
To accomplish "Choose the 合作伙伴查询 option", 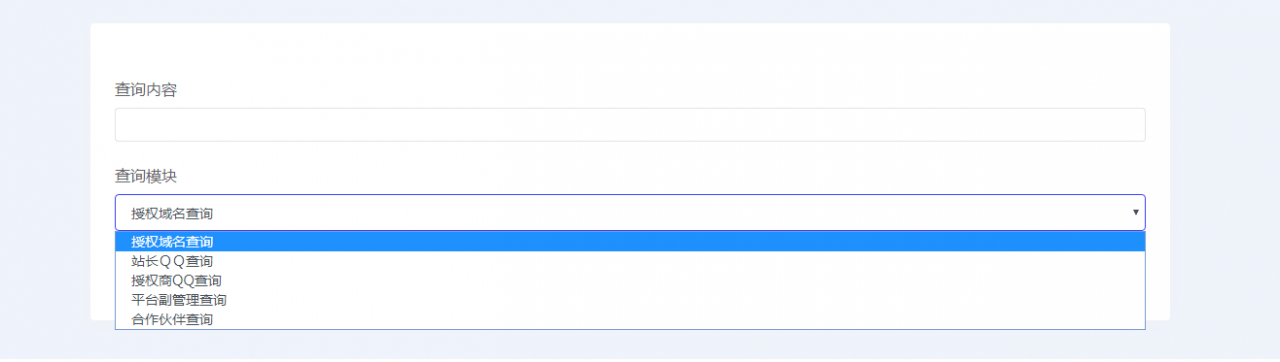I will pos(630,320).
